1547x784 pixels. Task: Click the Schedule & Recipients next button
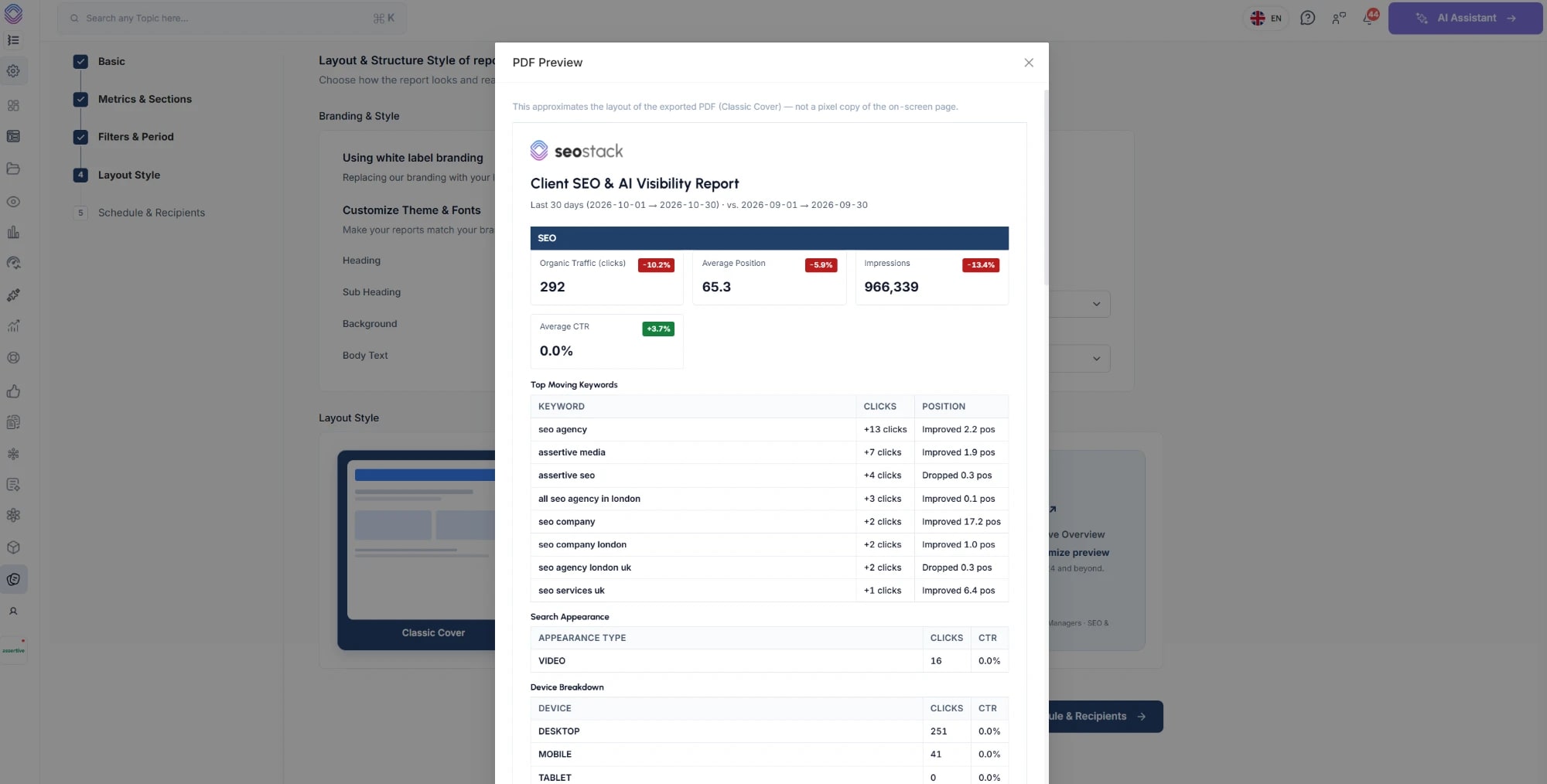coord(1105,717)
